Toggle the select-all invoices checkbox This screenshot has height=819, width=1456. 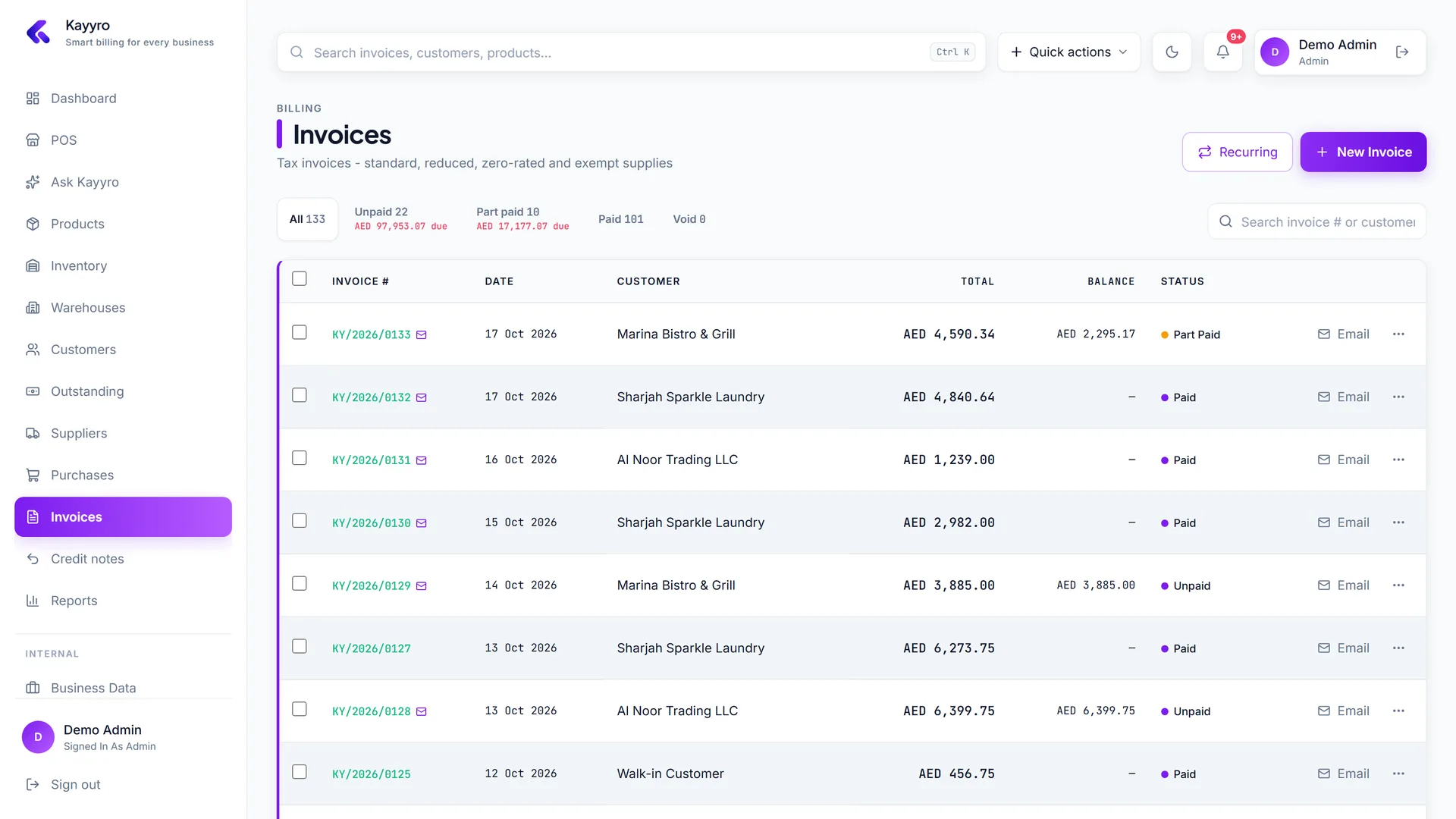coord(300,279)
